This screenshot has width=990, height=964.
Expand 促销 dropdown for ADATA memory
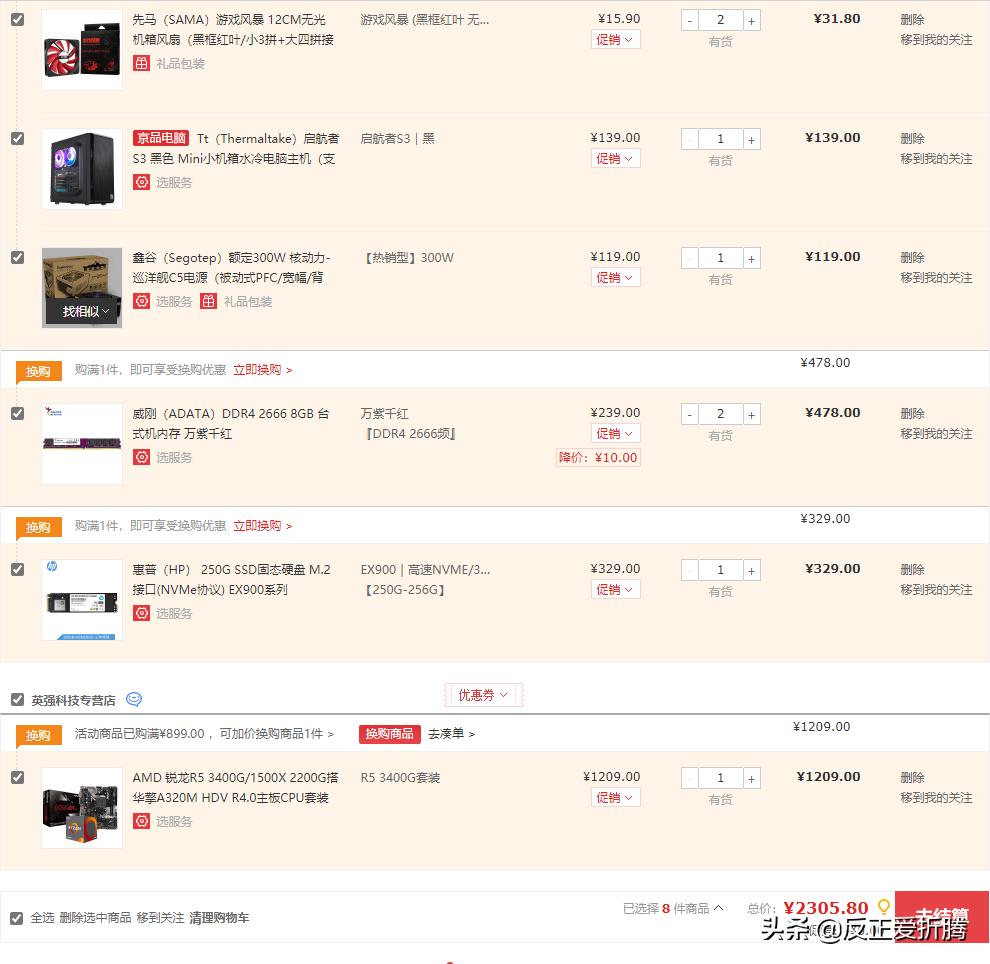(x=616, y=434)
